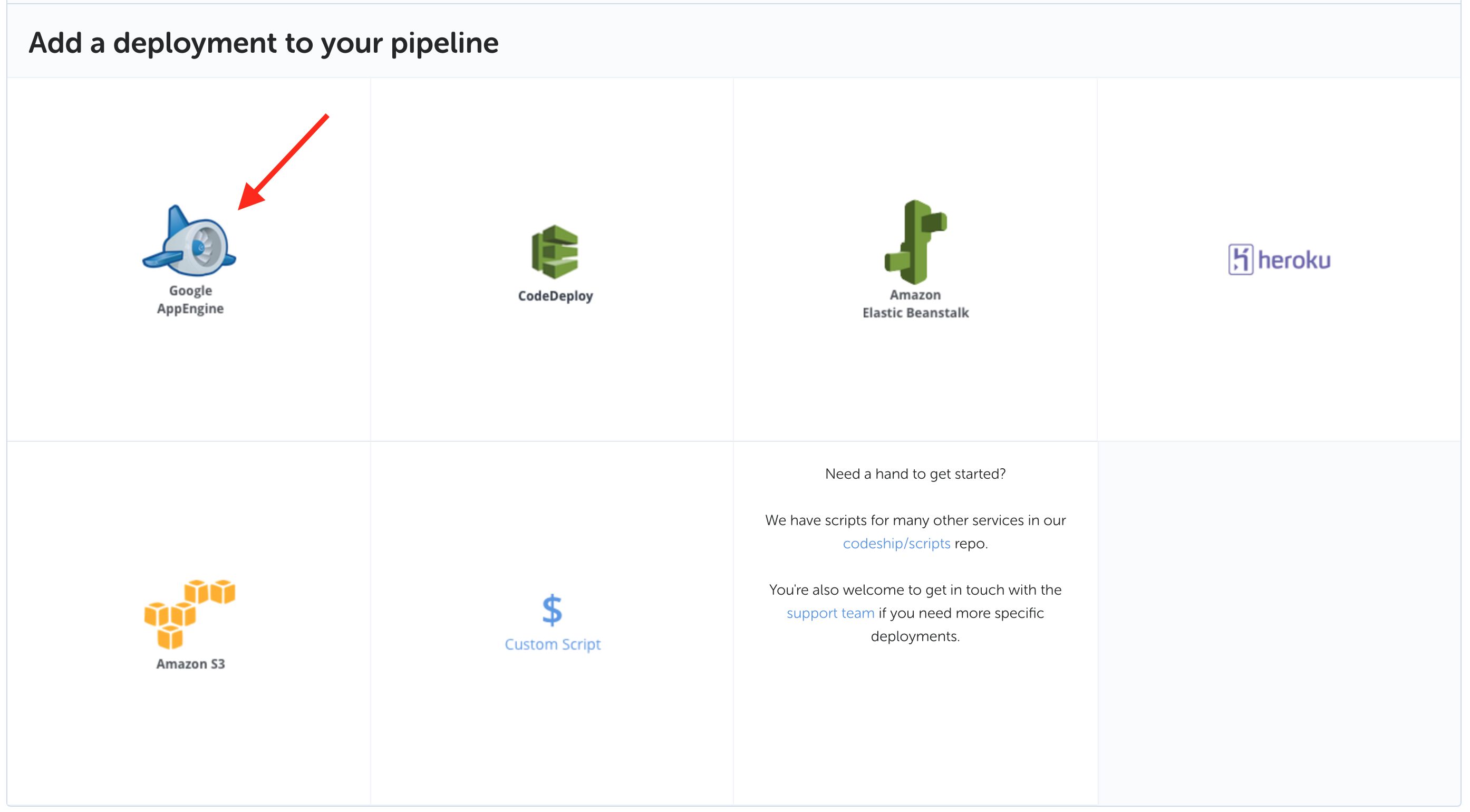
Task: Open the codeship/scripts repo link
Action: tap(896, 543)
